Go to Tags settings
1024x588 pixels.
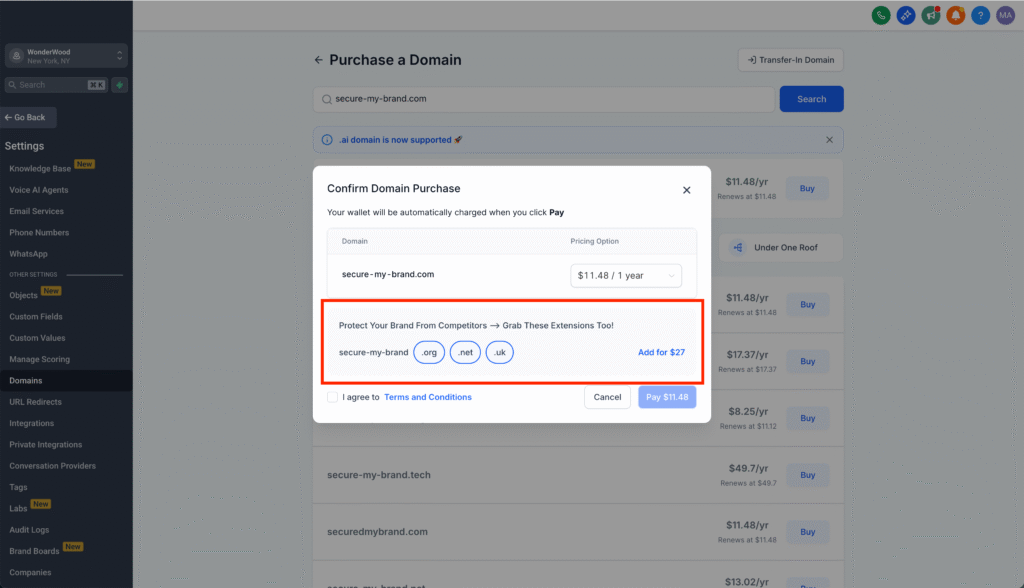pos(18,487)
